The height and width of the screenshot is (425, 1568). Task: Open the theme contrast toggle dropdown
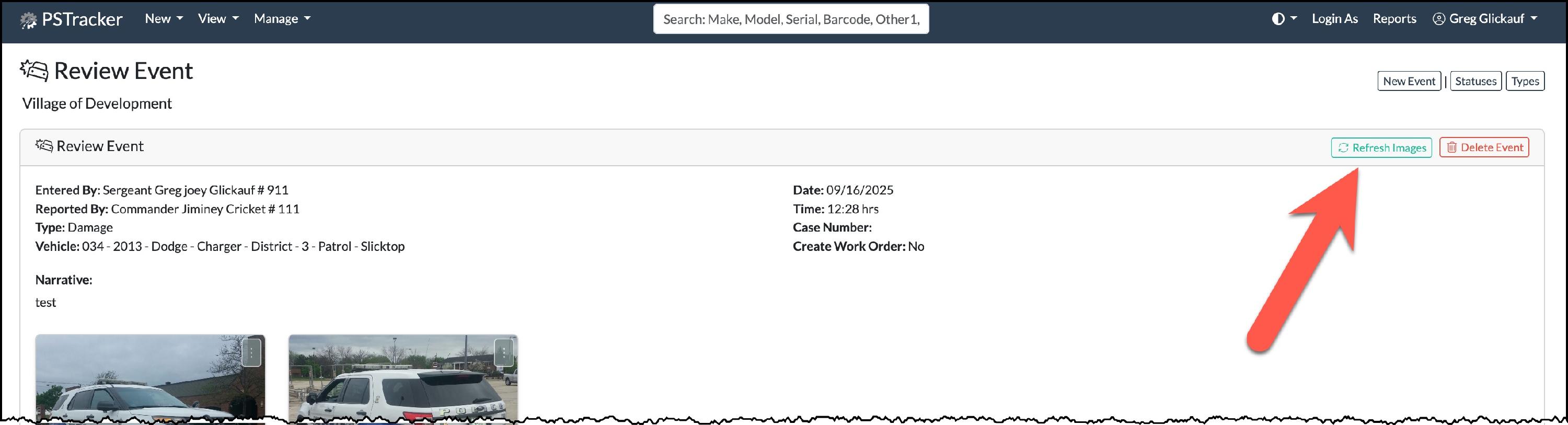tap(1284, 19)
